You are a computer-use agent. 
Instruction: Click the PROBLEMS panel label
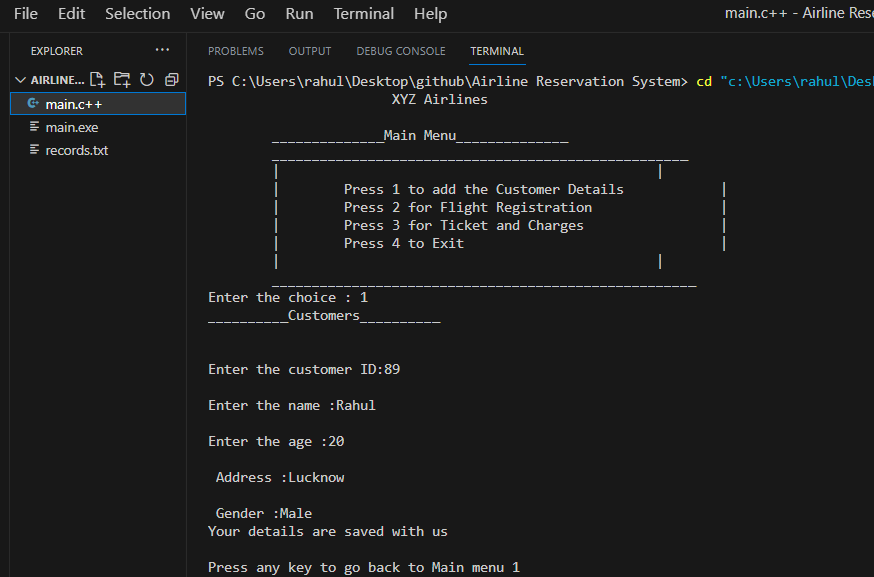point(235,51)
